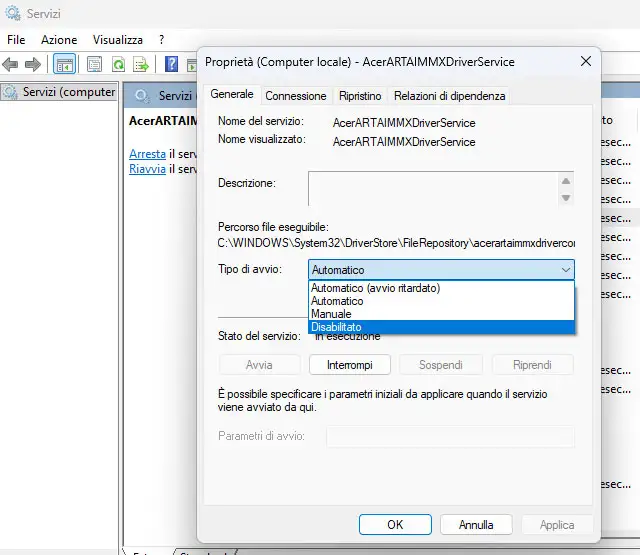Click the Arresta service link
Image resolution: width=640 pixels, height=555 pixels.
pyautogui.click(x=147, y=154)
